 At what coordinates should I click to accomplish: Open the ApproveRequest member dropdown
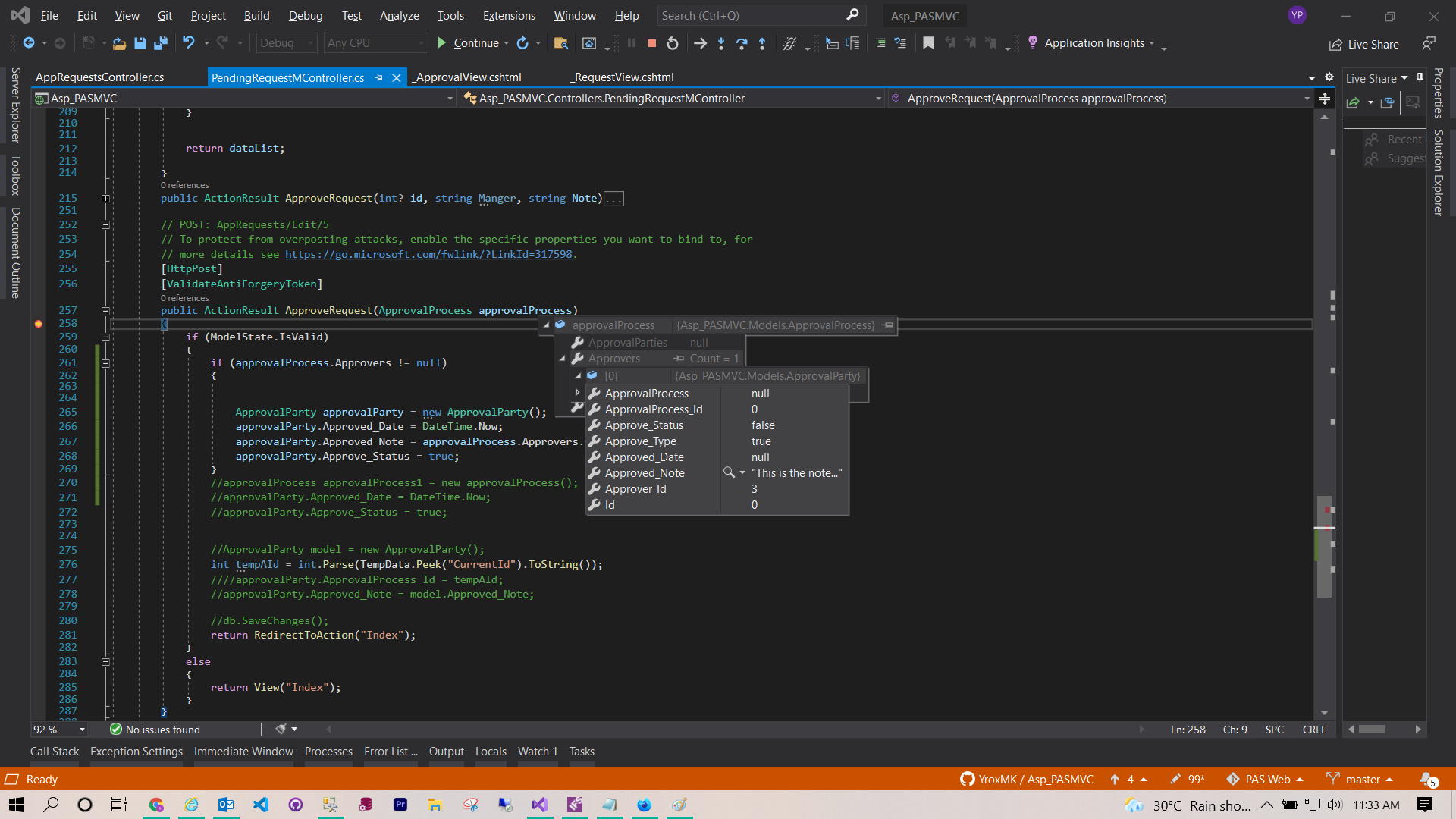(1100, 99)
